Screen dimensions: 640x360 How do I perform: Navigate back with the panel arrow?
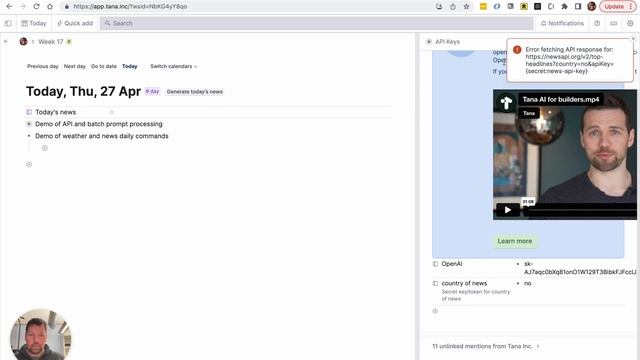point(6,42)
